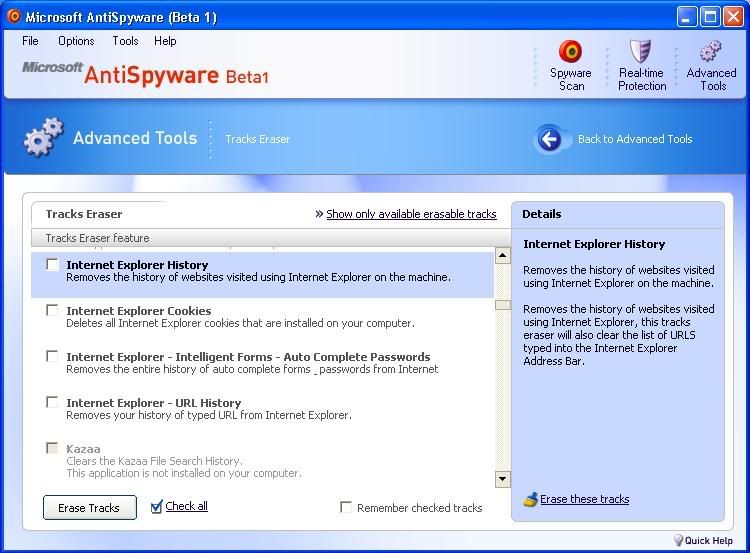Open the Advanced Tools gears icon
Image resolution: width=750 pixels, height=553 pixels.
click(710, 51)
